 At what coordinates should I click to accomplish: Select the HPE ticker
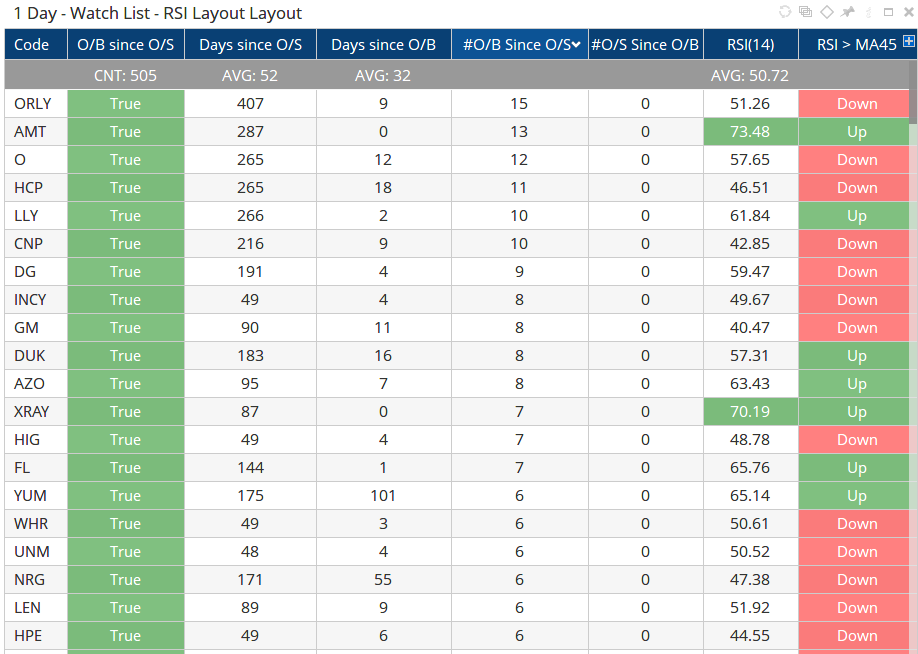[28, 636]
